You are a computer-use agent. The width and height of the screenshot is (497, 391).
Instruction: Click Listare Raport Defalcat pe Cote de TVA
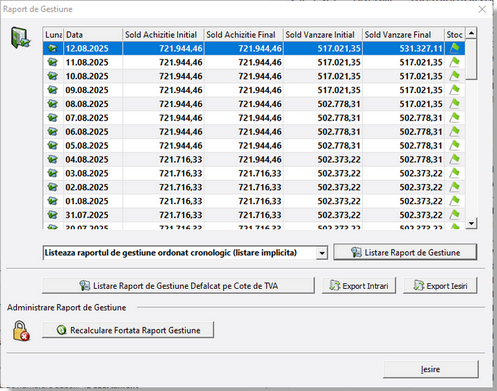pyautogui.click(x=178, y=286)
